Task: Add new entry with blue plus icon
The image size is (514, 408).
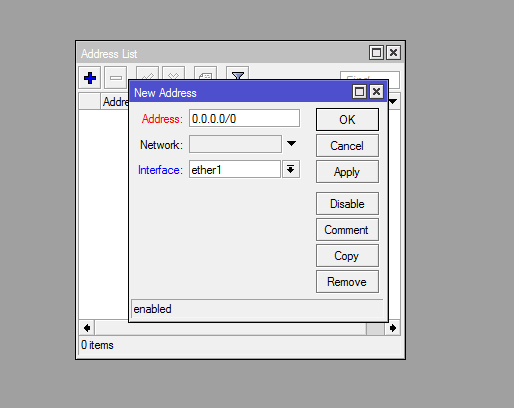Action: pyautogui.click(x=90, y=78)
